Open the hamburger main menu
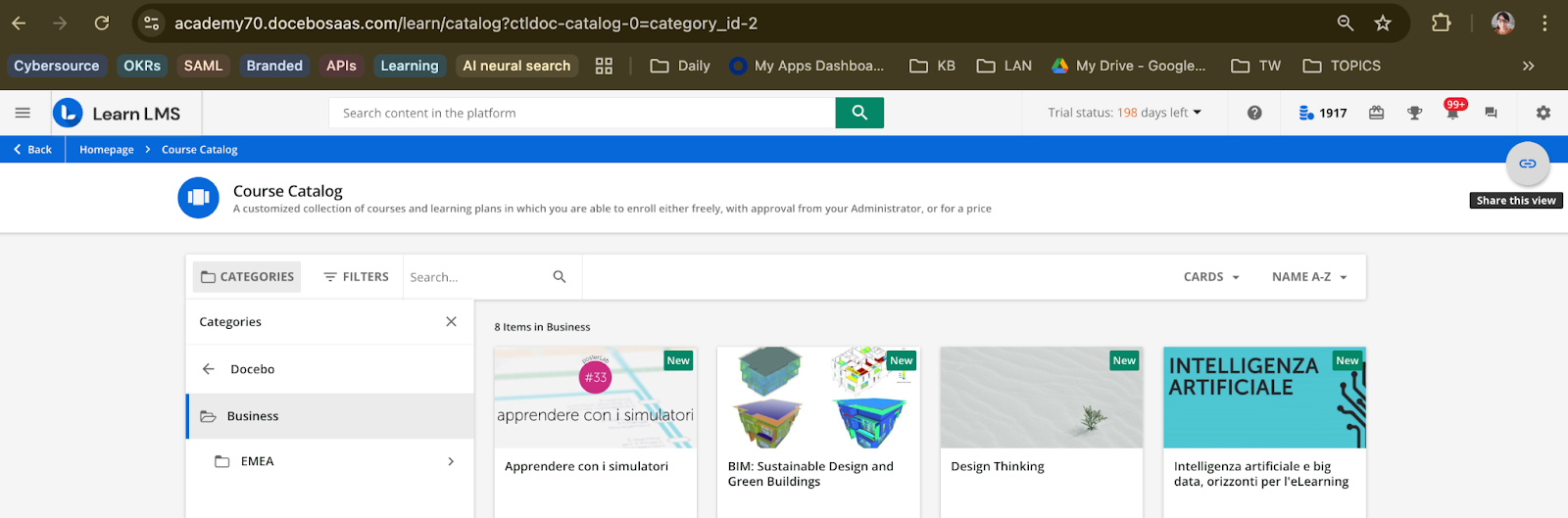This screenshot has width=1568, height=518. 23,113
